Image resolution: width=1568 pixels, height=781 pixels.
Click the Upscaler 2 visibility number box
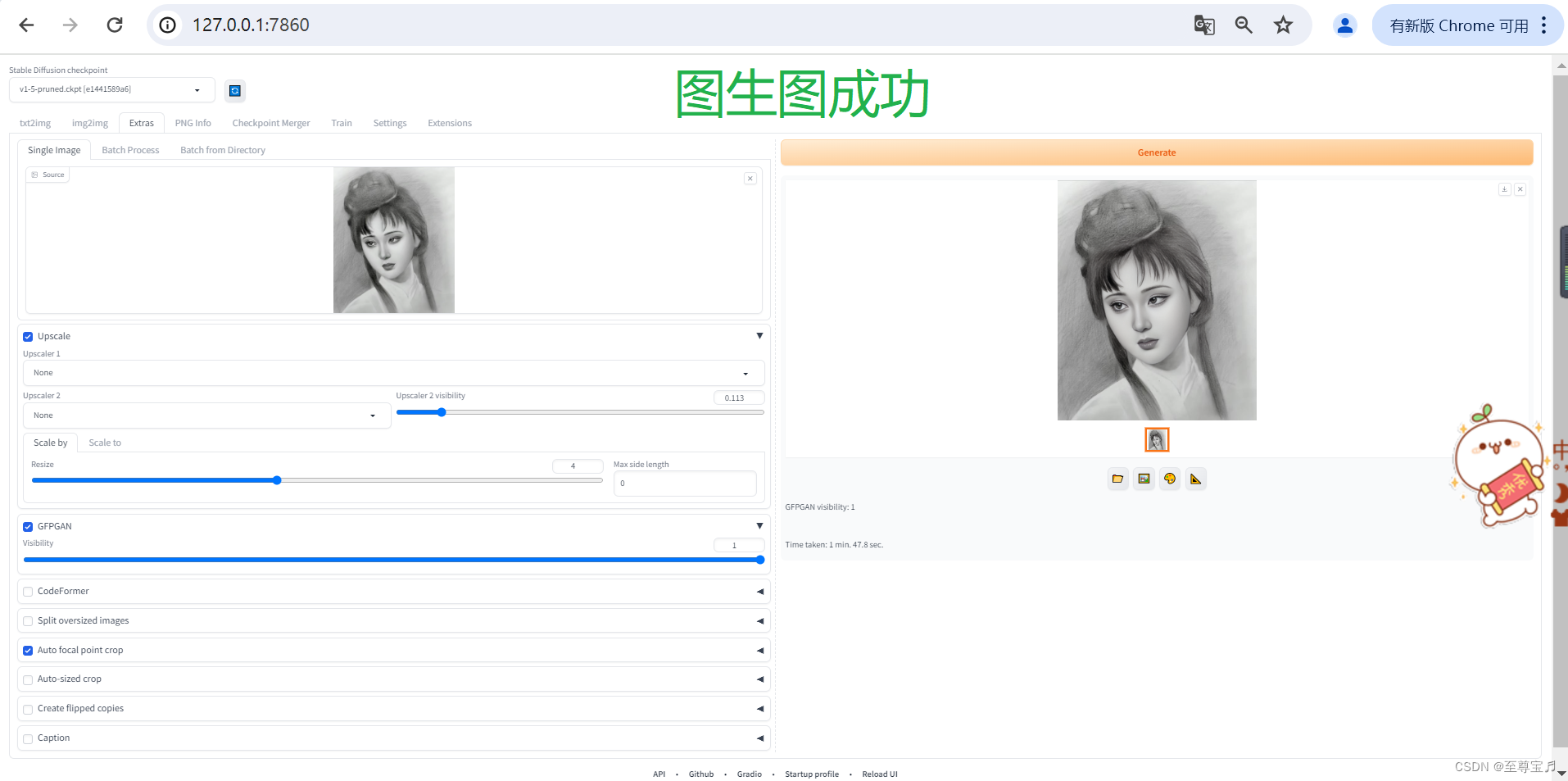click(x=739, y=397)
